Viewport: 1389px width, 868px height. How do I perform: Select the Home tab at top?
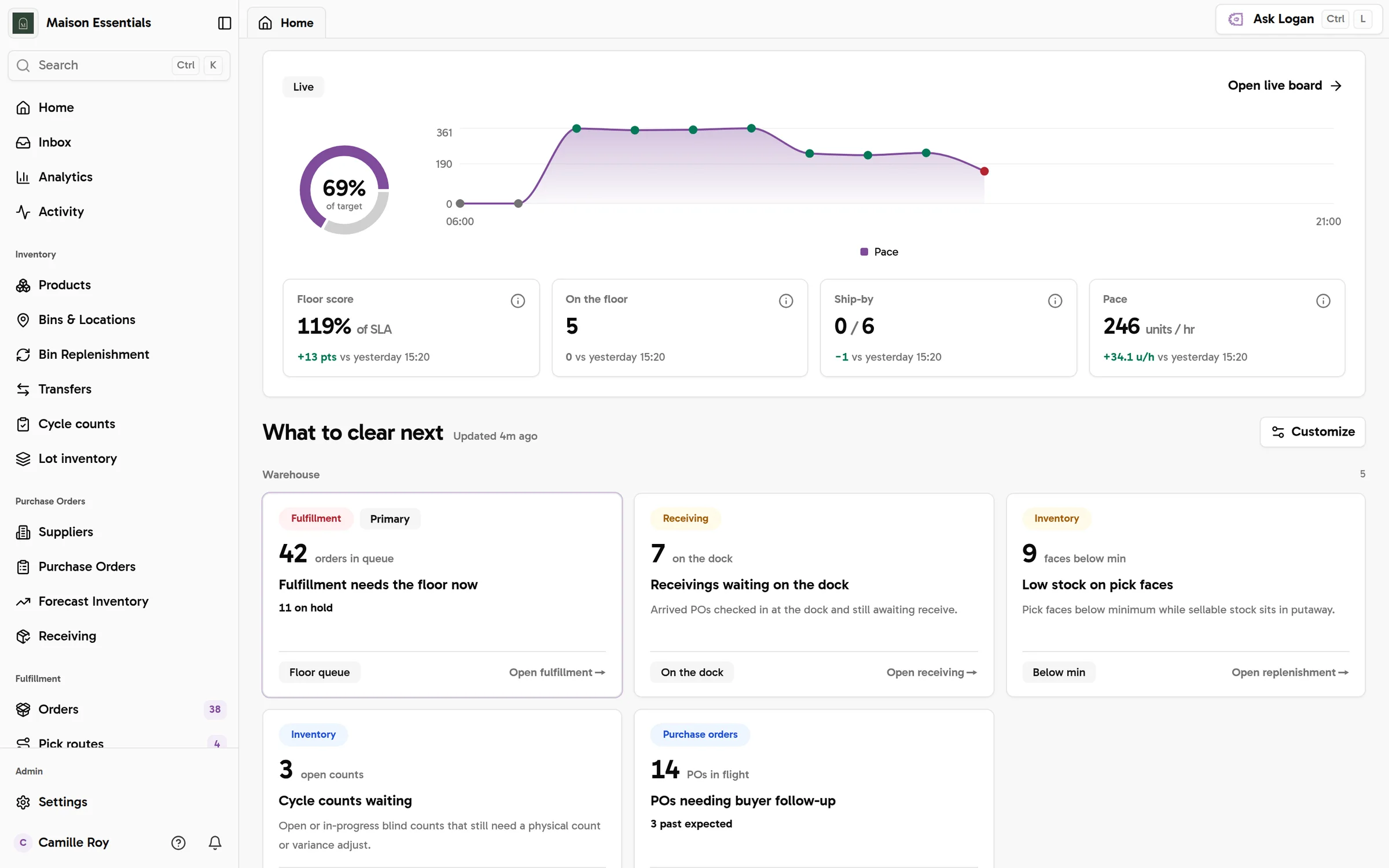coord(286,23)
